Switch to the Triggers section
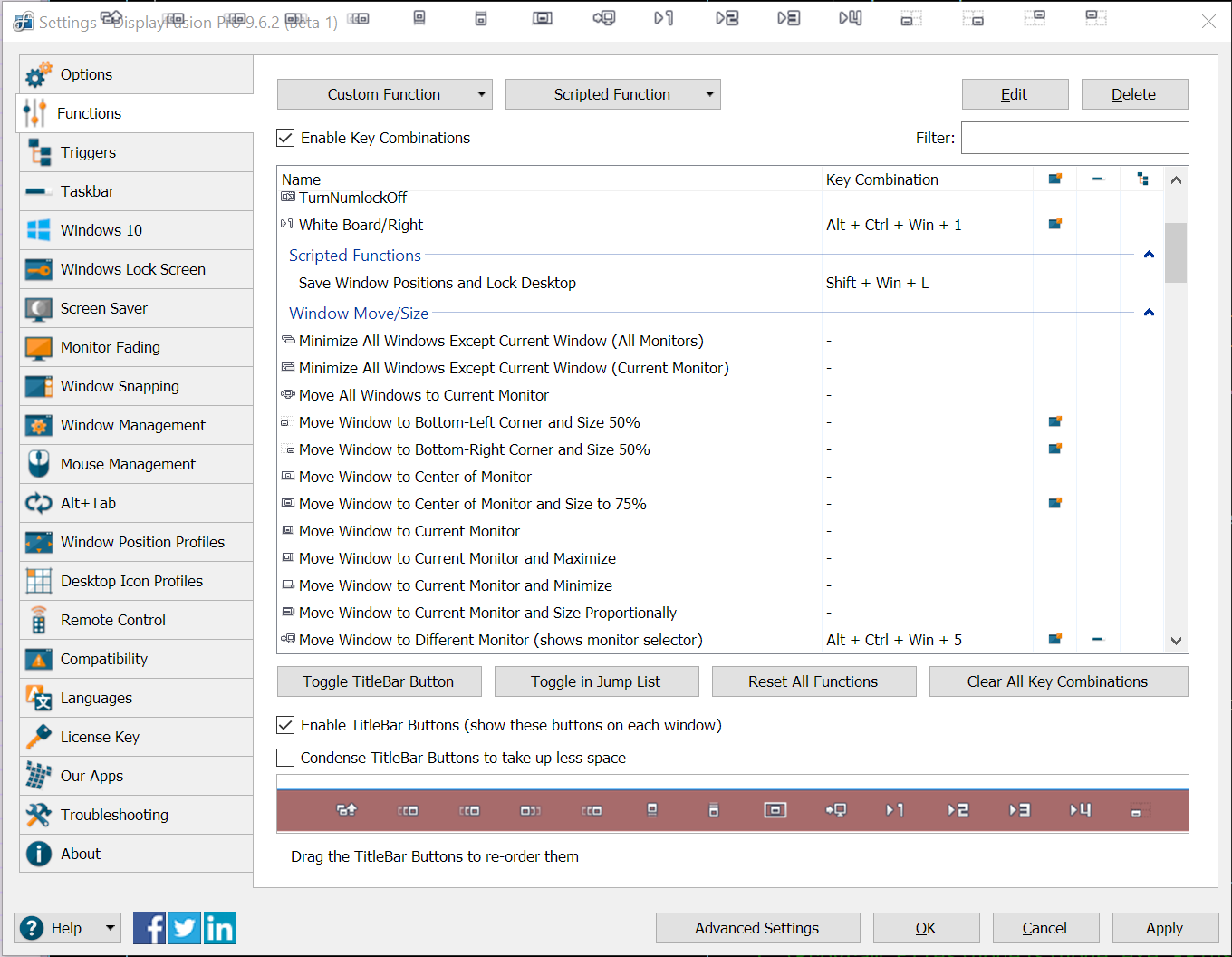The height and width of the screenshot is (957, 1232). coord(88,152)
